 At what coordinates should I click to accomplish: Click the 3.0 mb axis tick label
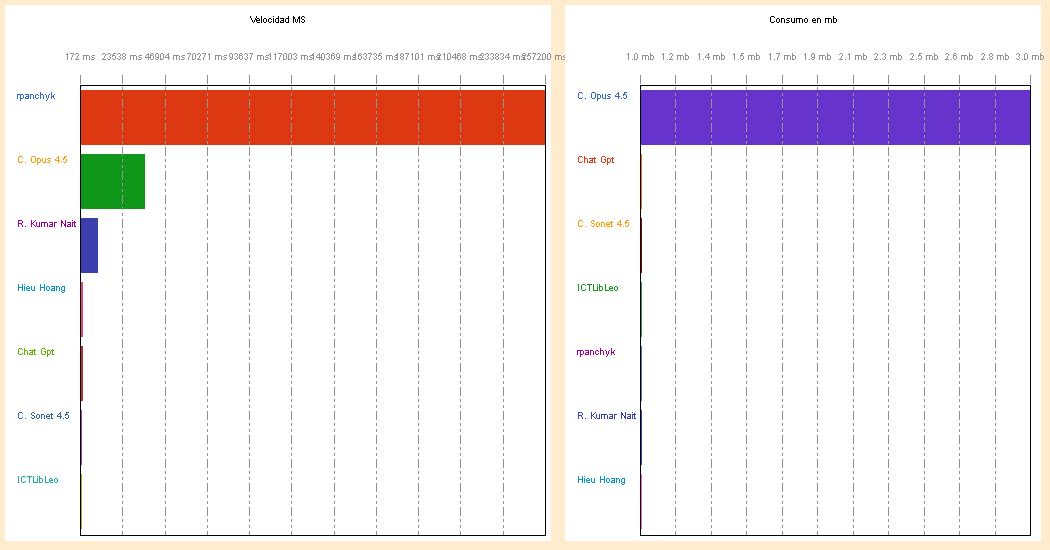1030,57
